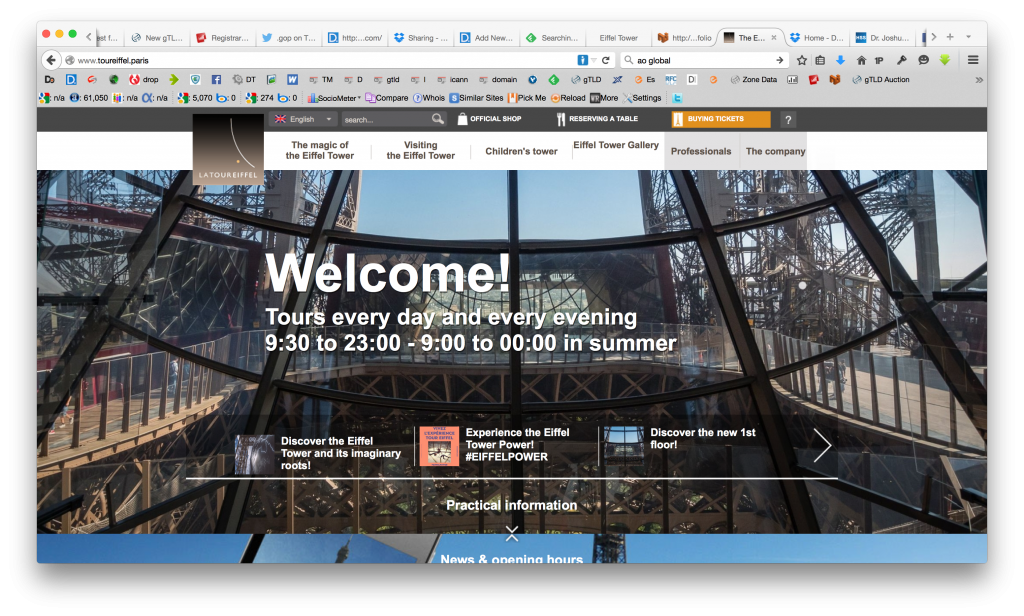Go to the browser home page icon
The image size is (1024, 616).
pos(861,60)
